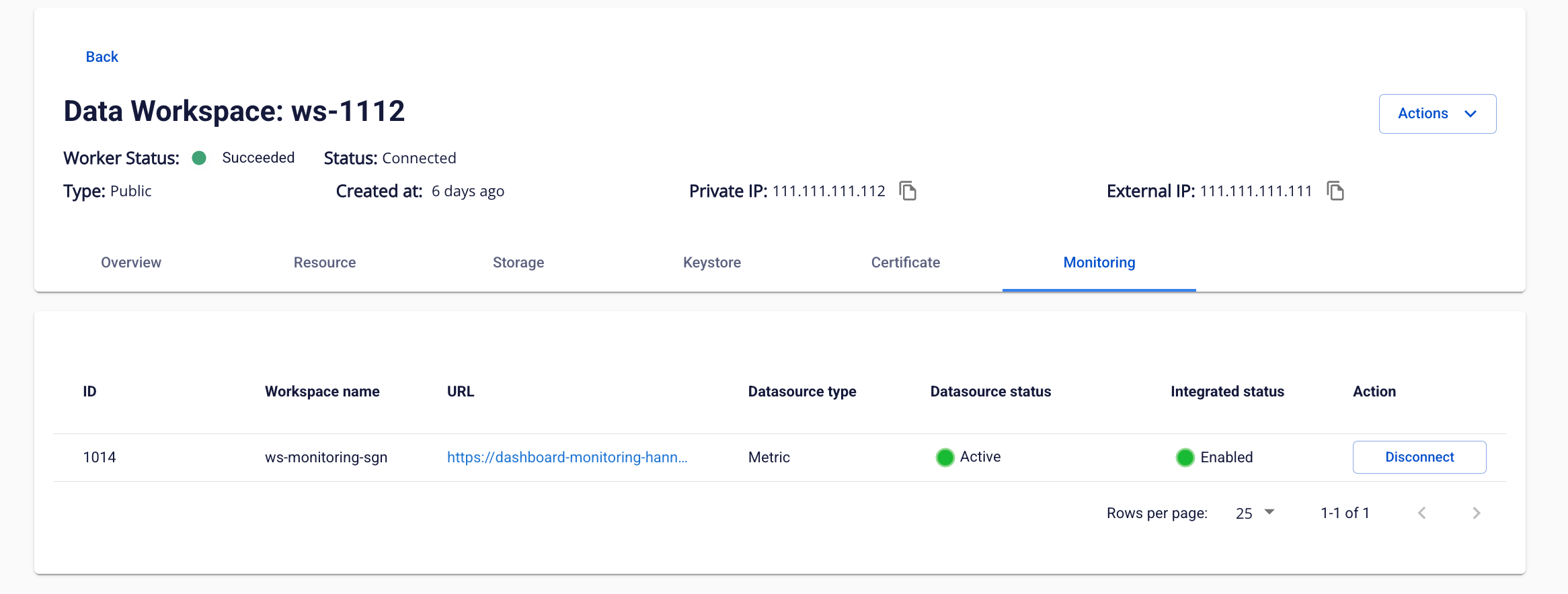Click the Datasource status column header
The image size is (1568, 594).
(x=990, y=392)
